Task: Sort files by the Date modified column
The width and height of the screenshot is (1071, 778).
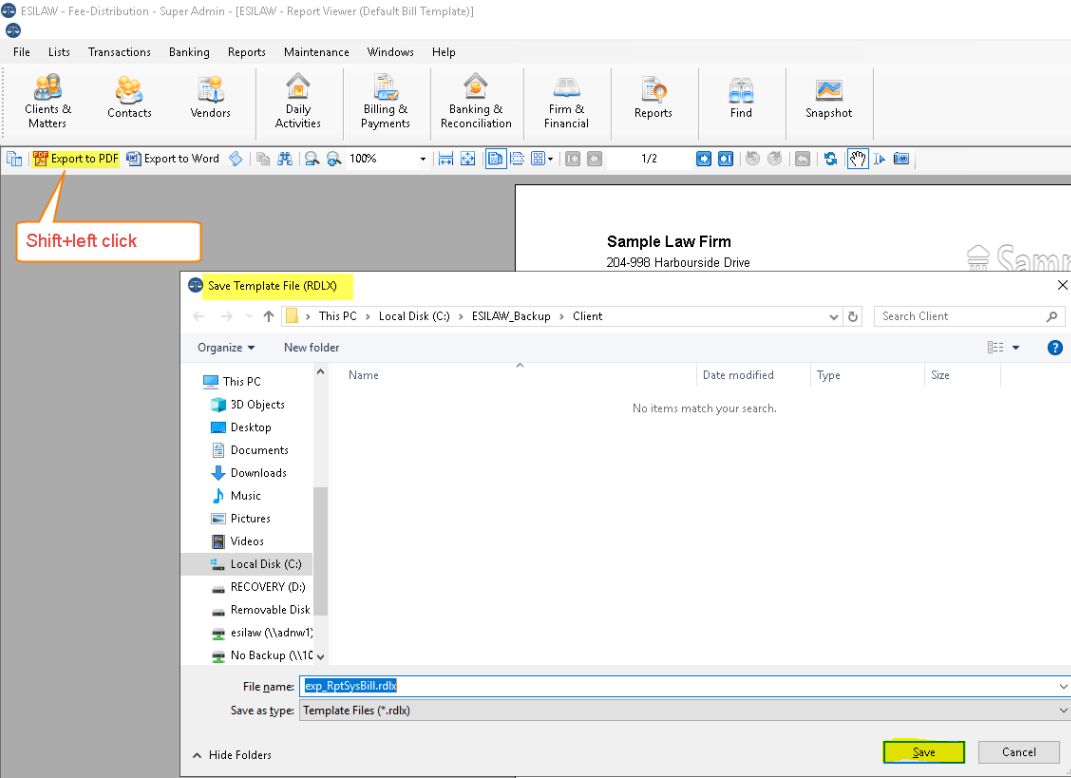Action: (x=738, y=375)
